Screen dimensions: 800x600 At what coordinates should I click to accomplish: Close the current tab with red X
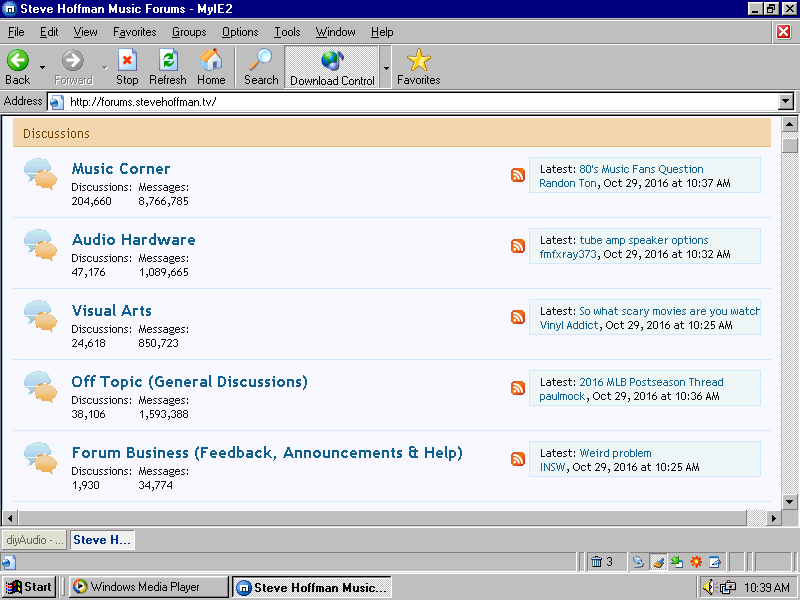tap(784, 32)
